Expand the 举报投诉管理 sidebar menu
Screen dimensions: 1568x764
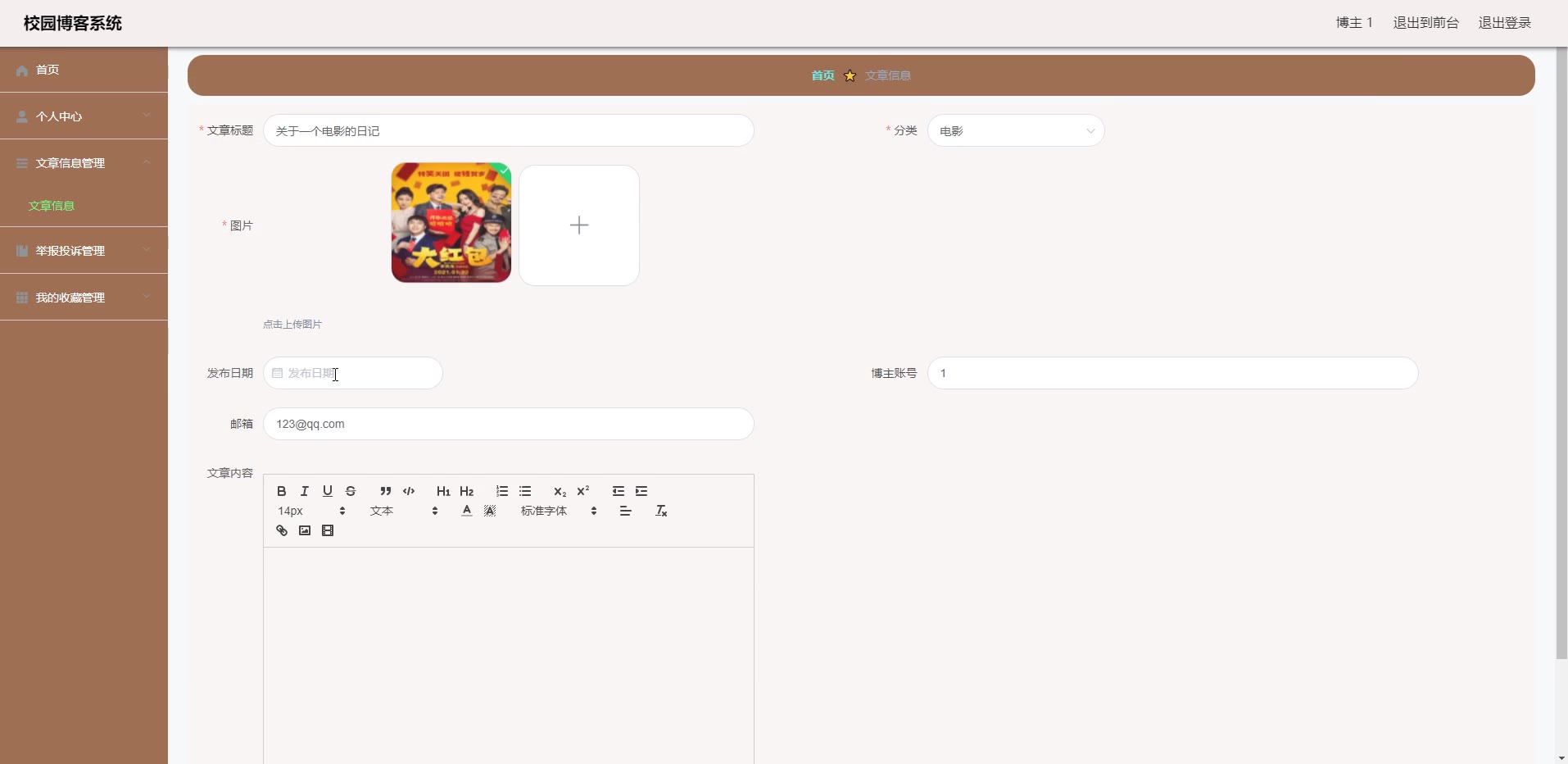(x=84, y=251)
